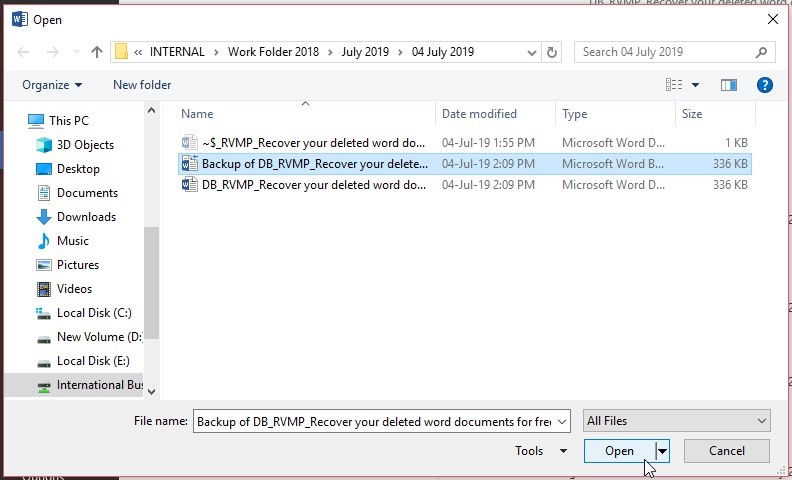The width and height of the screenshot is (792, 480).
Task: Click the search magnifier icon
Action: [x=762, y=52]
